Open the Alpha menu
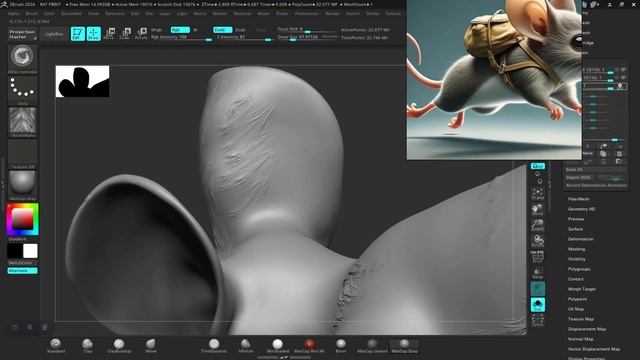Viewport: 640px width, 360px height. [13, 13]
